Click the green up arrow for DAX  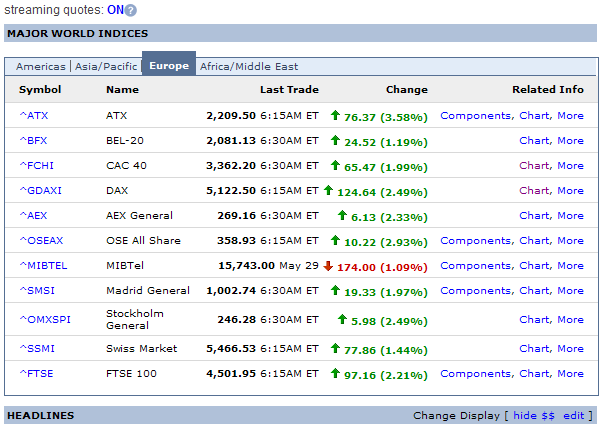(328, 190)
